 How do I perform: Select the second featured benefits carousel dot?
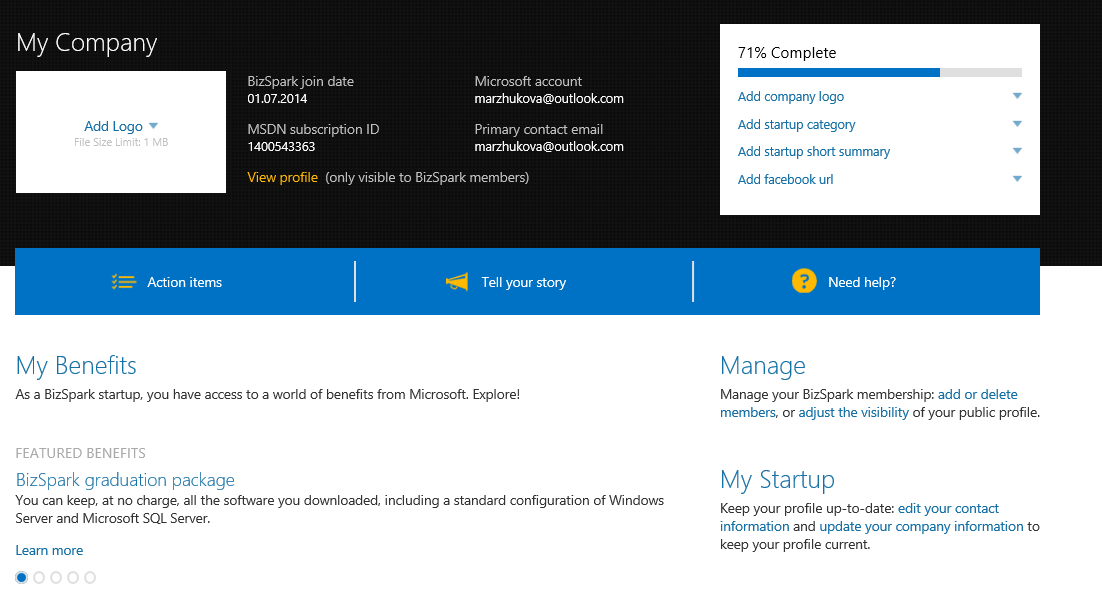pos(39,577)
